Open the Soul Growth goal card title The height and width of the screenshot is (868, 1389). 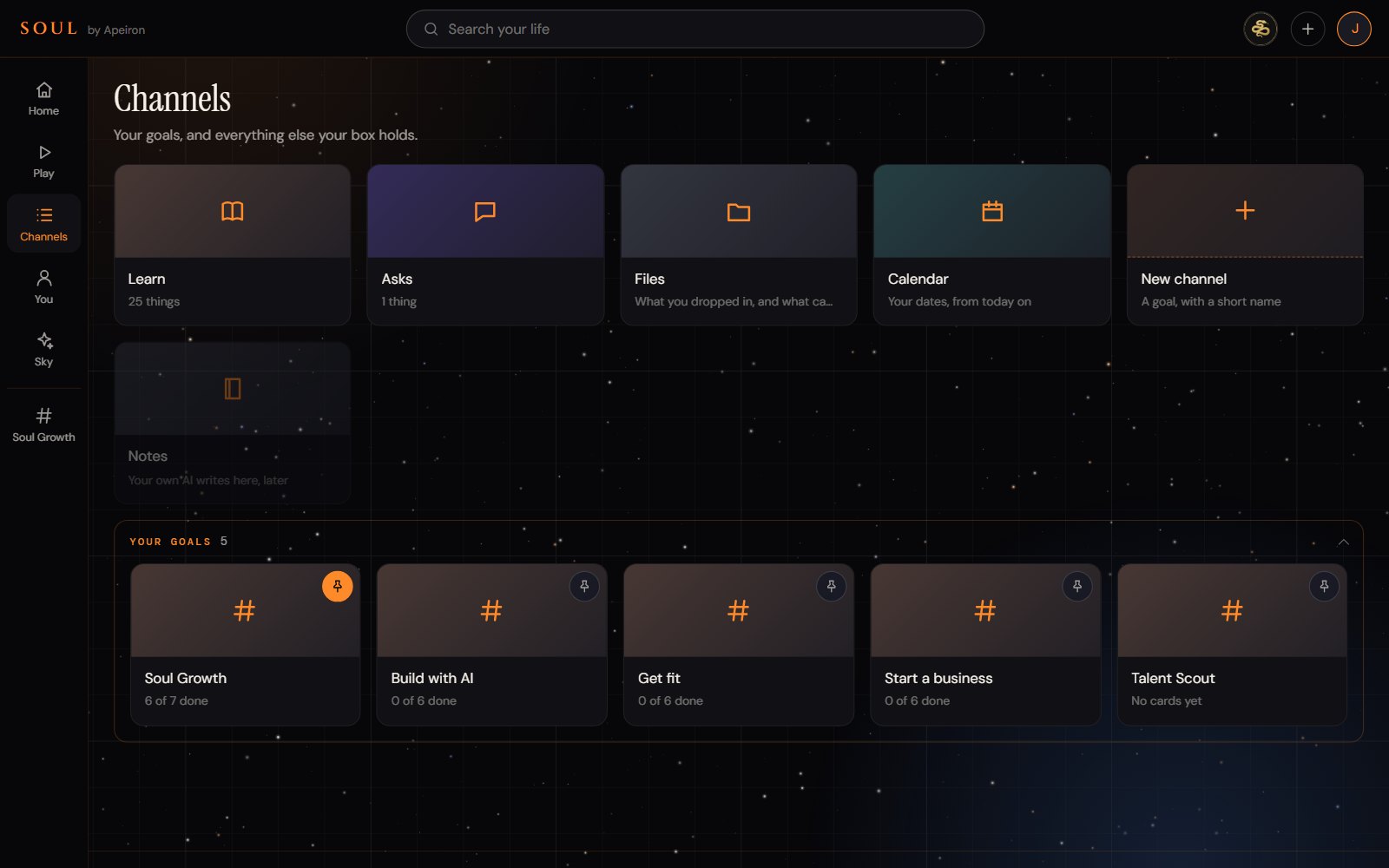[x=186, y=678]
